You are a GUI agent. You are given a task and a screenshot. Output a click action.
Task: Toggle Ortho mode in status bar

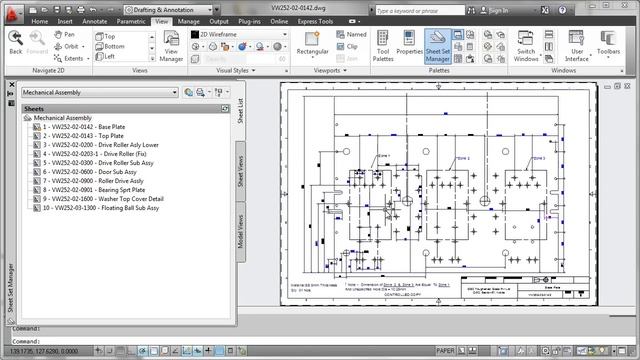click(x=131, y=351)
